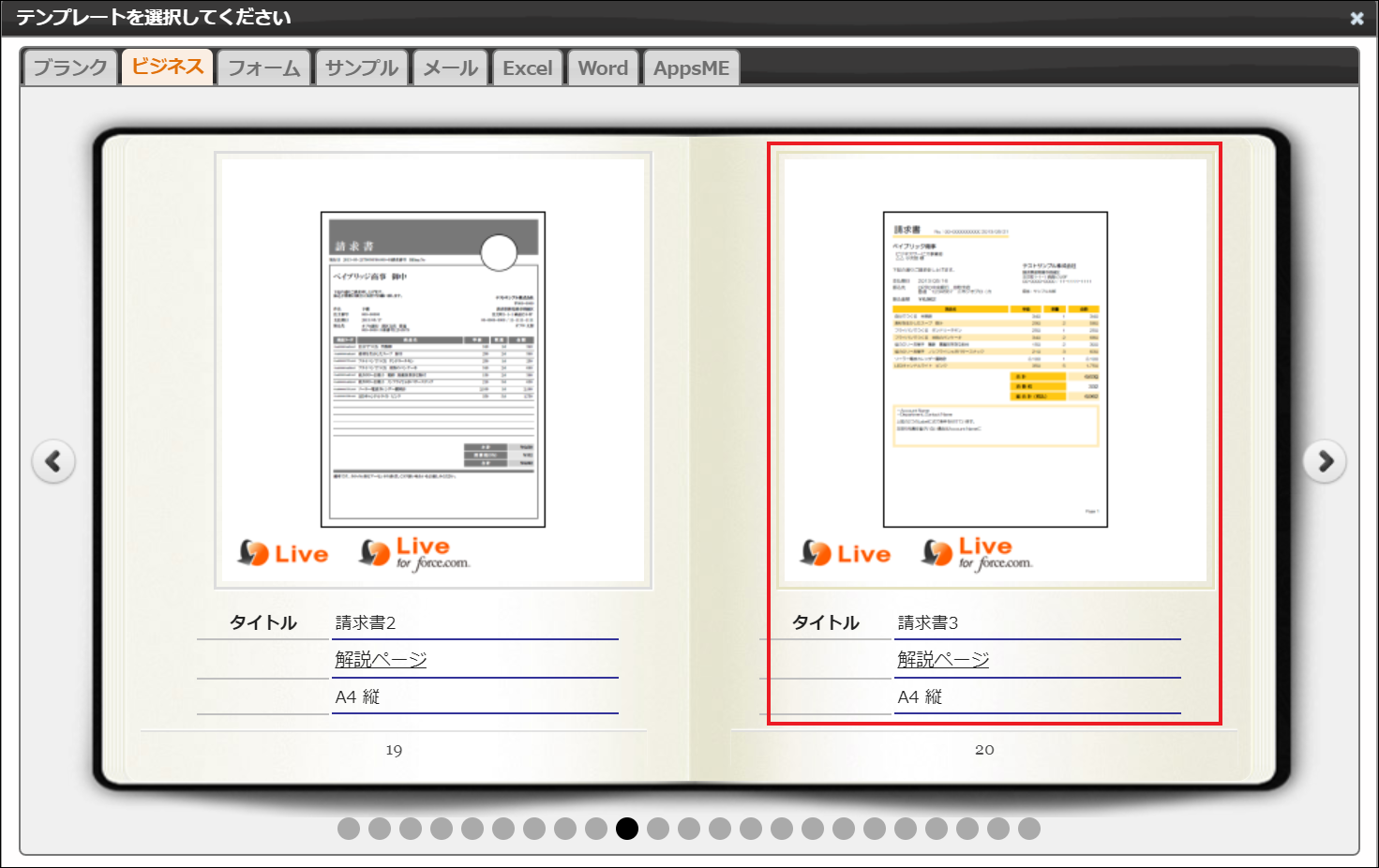Select the サンプル tab
The width and height of the screenshot is (1379, 868).
pos(362,67)
